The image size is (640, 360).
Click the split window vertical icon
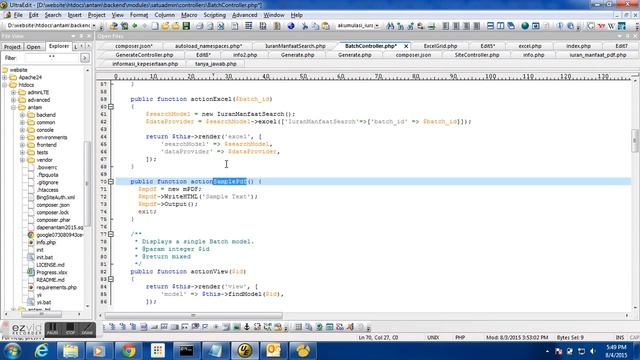[x=500, y=26]
